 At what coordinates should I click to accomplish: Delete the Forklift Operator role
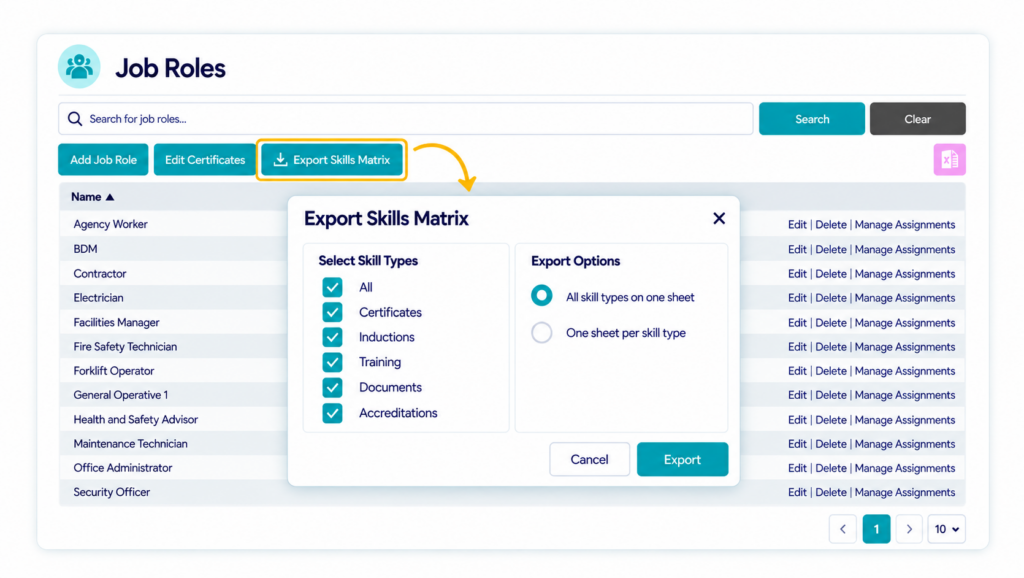coord(831,371)
